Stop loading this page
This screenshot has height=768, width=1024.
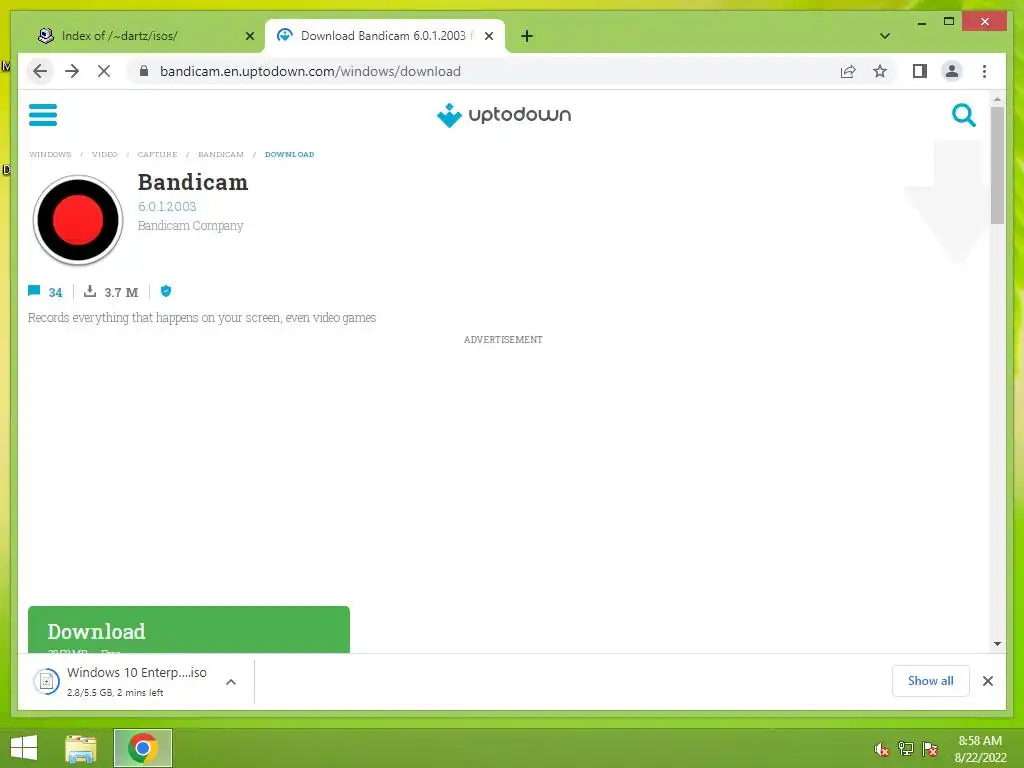(x=104, y=71)
